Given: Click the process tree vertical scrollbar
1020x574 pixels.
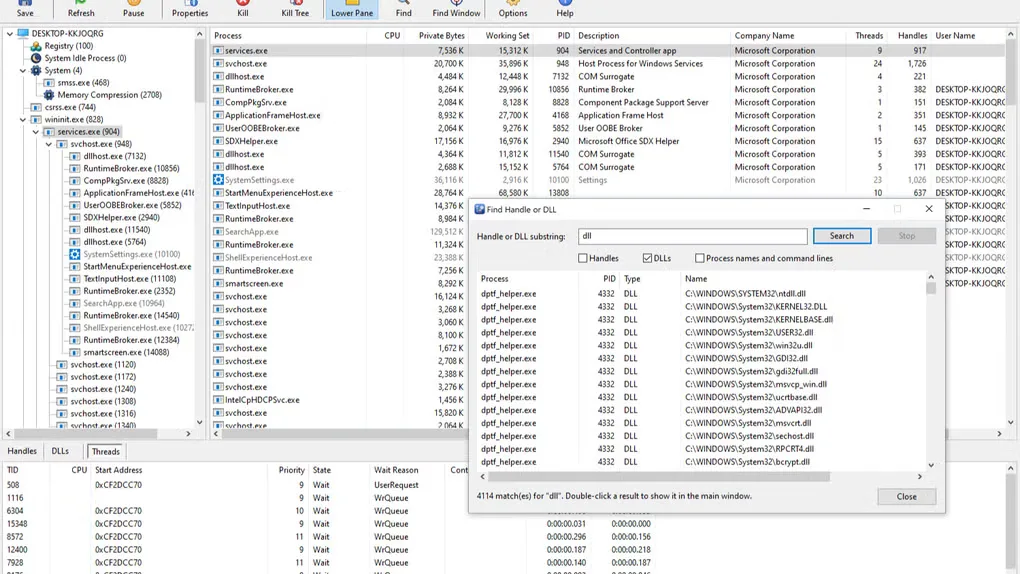Looking at the screenshot, I should (x=199, y=70).
